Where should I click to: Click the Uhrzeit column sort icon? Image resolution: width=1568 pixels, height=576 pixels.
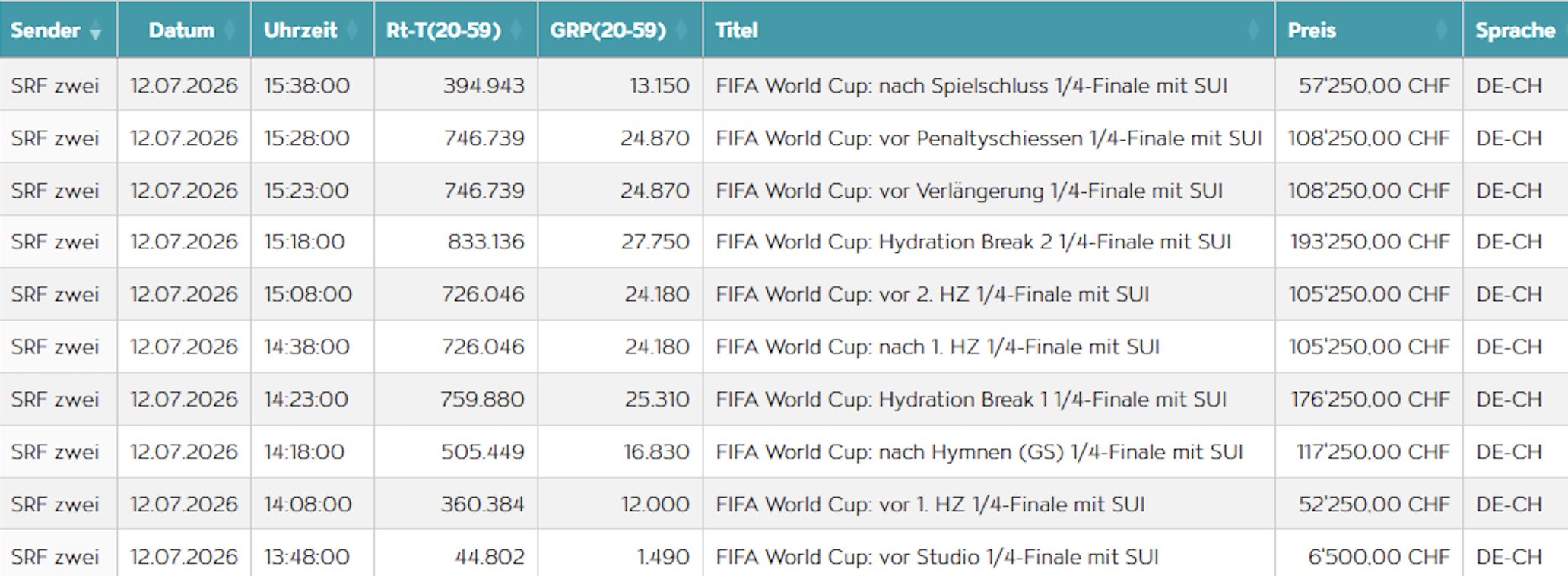coord(352,30)
